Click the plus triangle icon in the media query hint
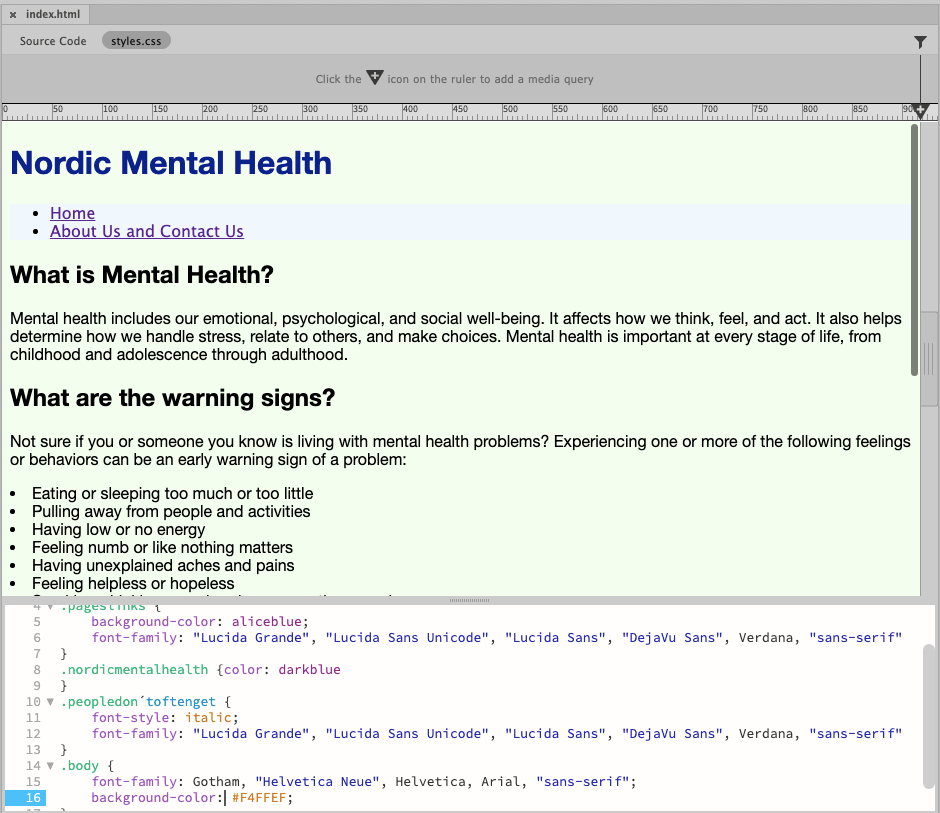Screen dimensions: 940x813 (374, 78)
